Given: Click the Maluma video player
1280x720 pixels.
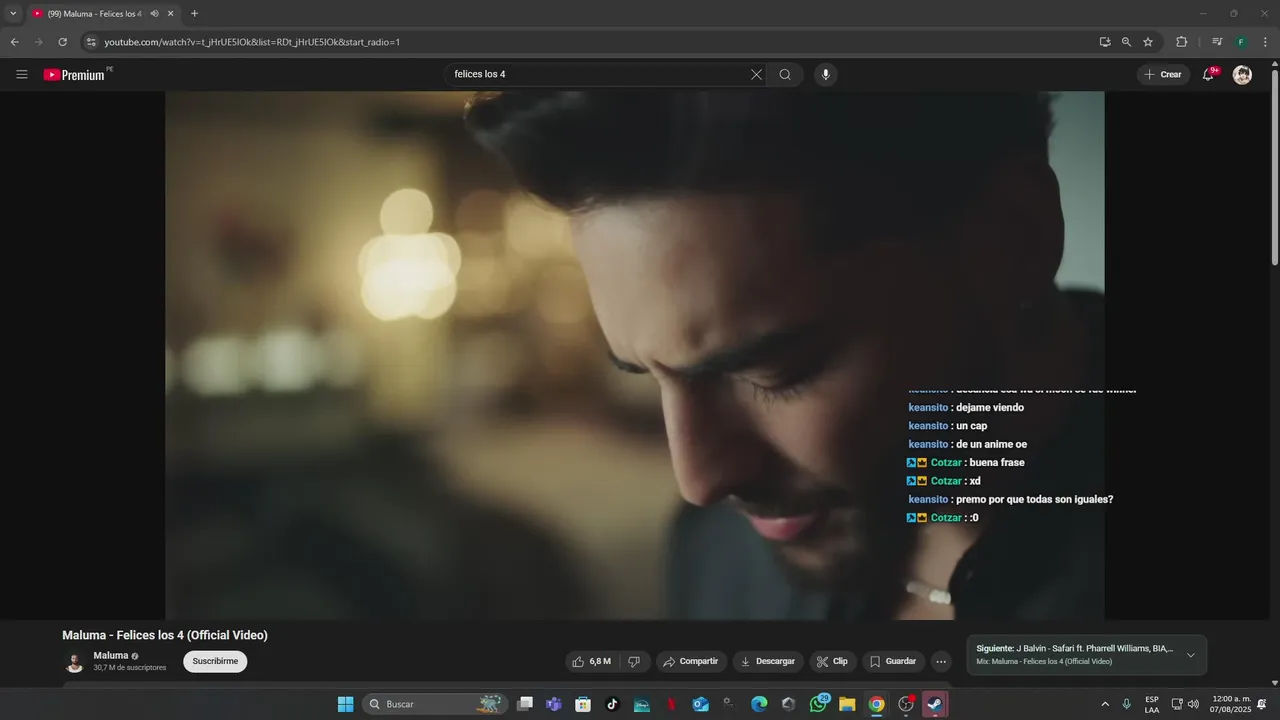Looking at the screenshot, I should coord(635,355).
